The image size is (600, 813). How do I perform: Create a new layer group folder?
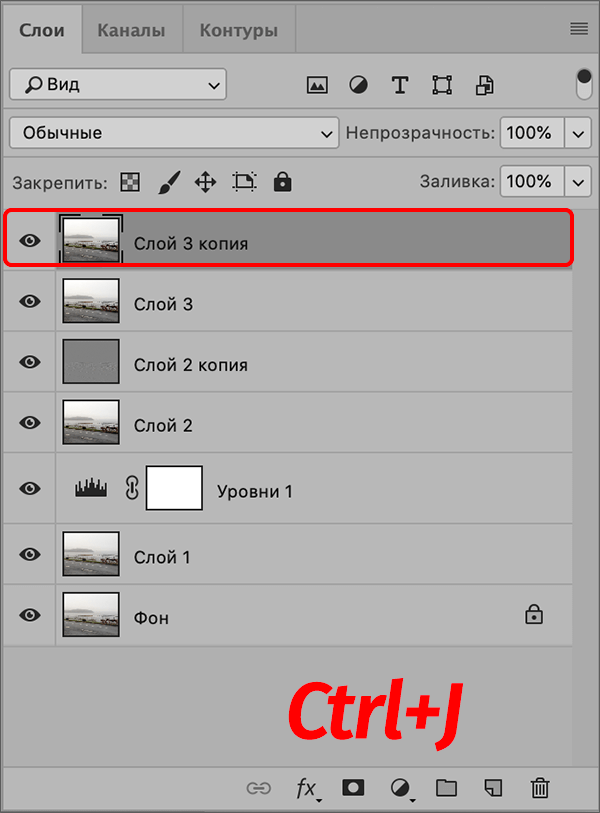point(445,788)
